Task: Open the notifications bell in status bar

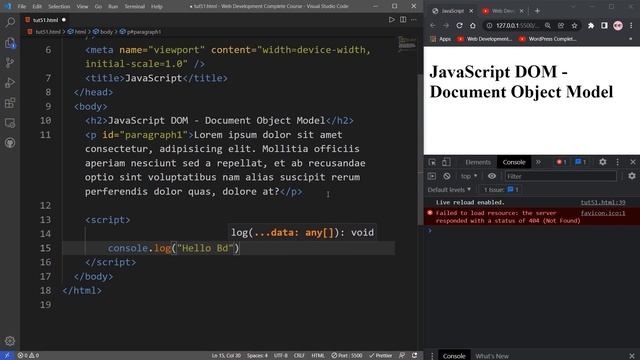Action: pyautogui.click(x=414, y=356)
